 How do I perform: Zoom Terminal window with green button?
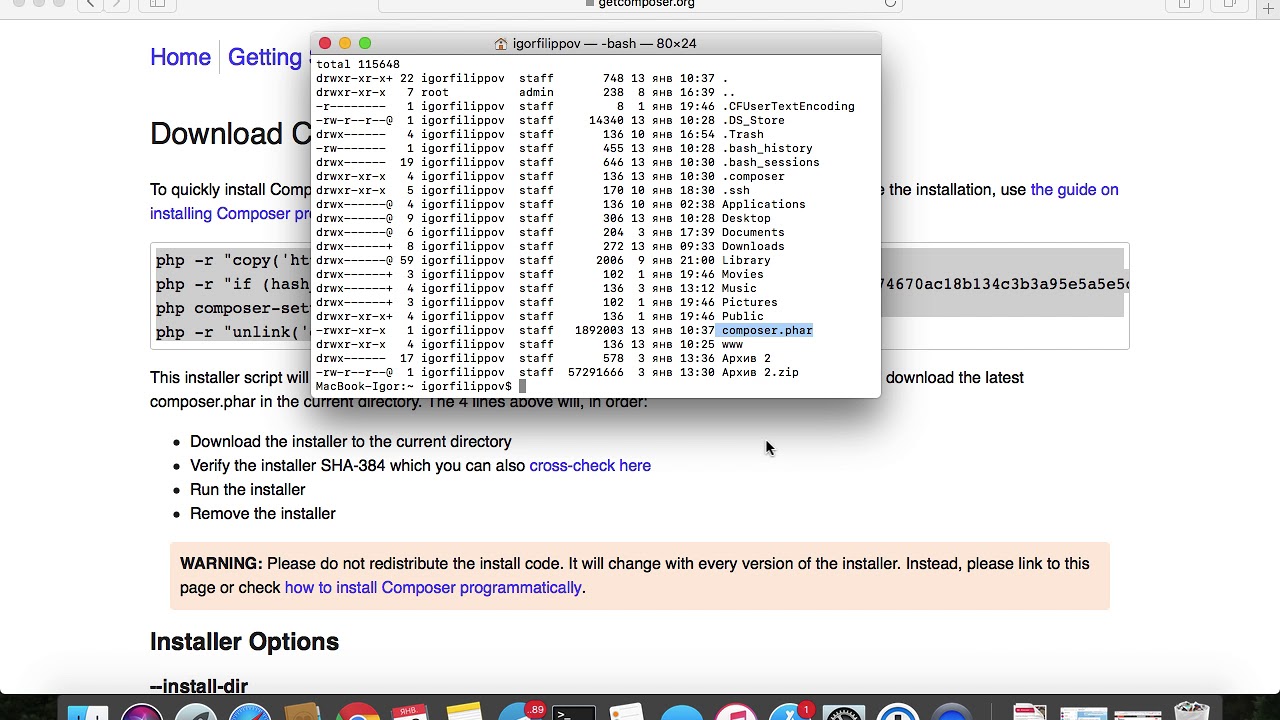tap(365, 43)
